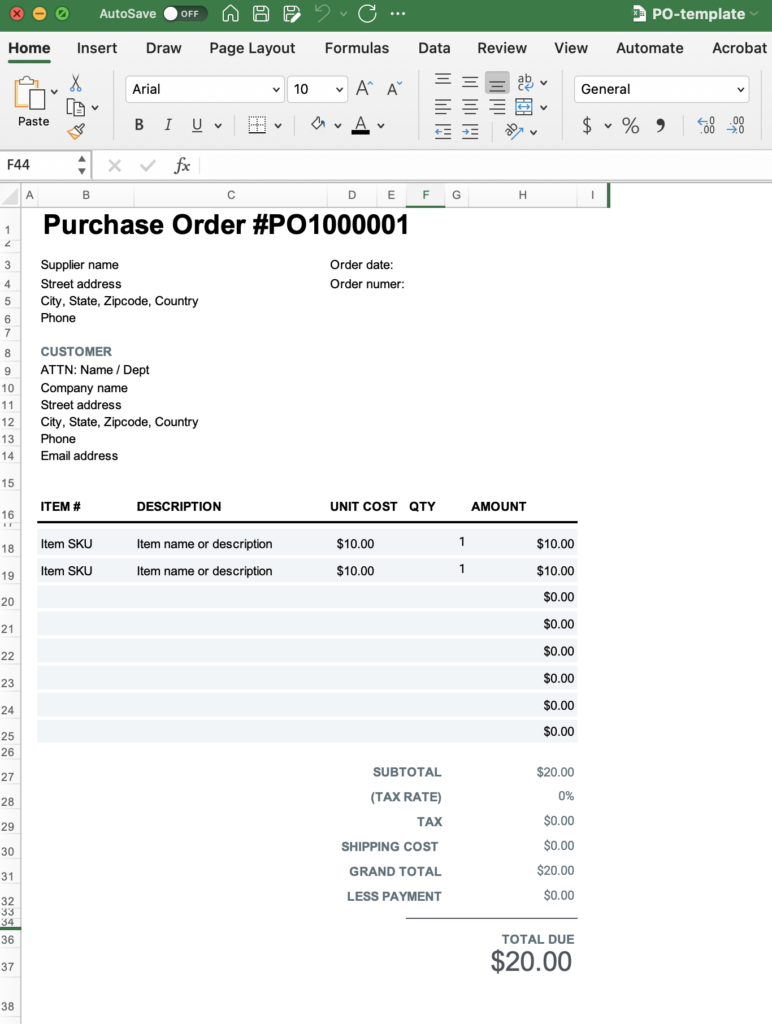Click Wrap Text icon
The width and height of the screenshot is (772, 1024).
pos(525,82)
